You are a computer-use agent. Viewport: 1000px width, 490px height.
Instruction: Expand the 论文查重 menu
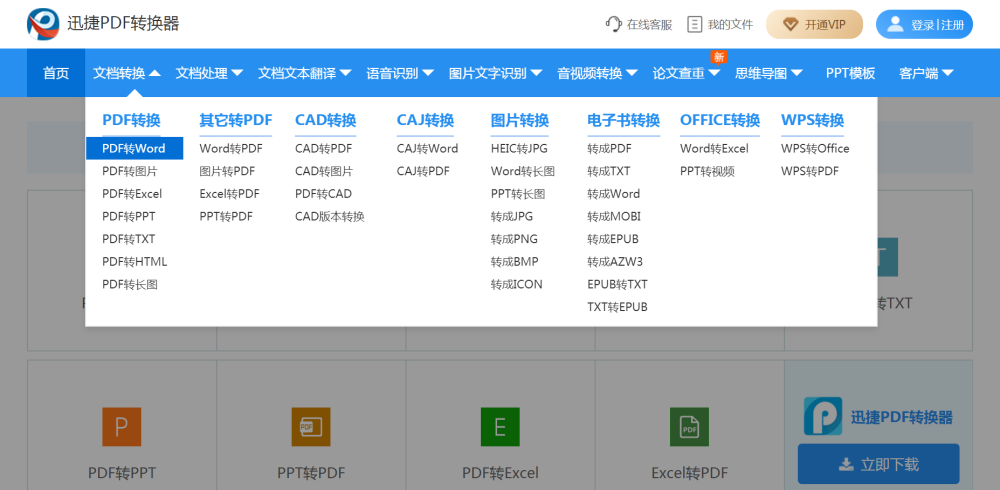[686, 73]
